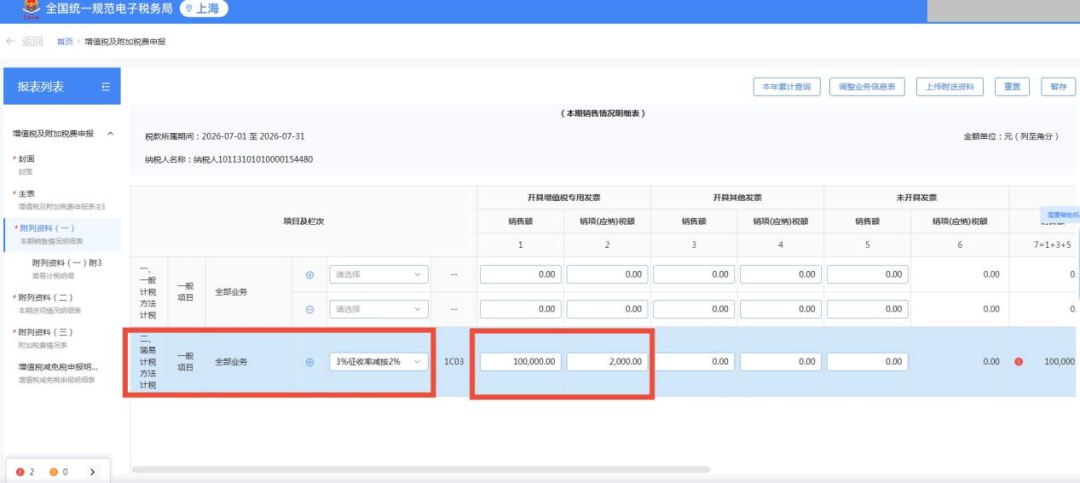Screen dimensions: 1080x483
Task: Click the 未开具发票 column header
Action: pos(916,198)
